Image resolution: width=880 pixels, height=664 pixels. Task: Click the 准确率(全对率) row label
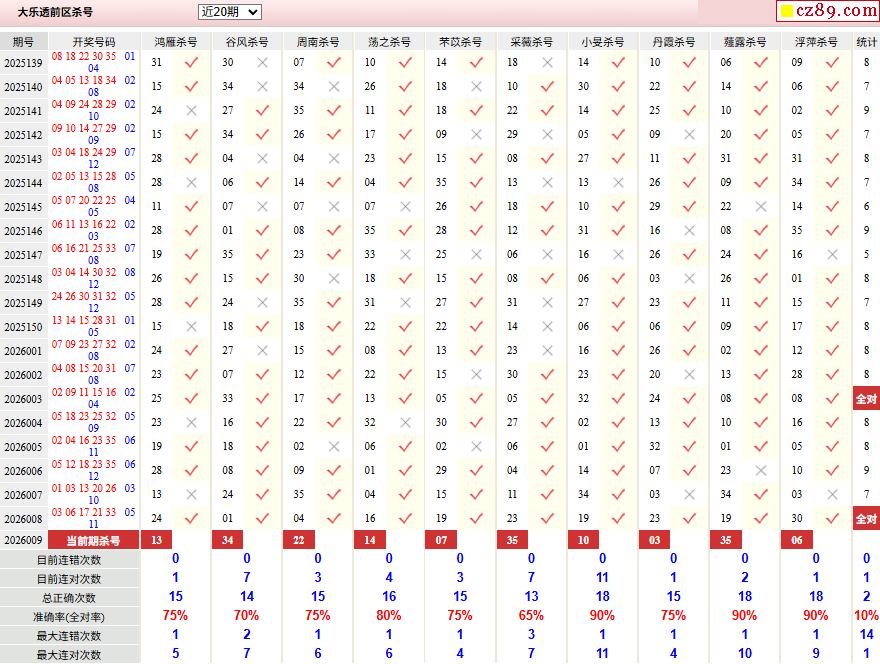[x=69, y=616]
